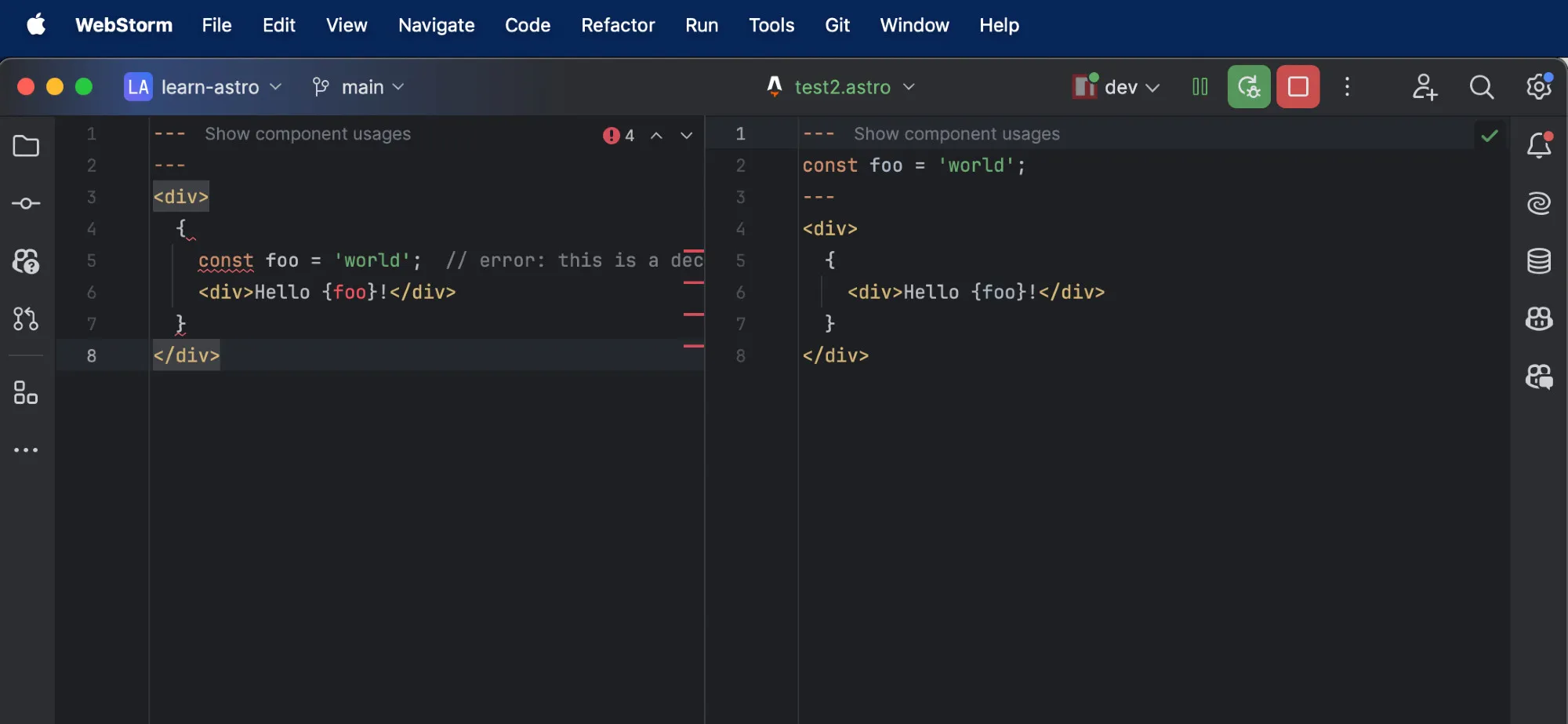Click the green checkmark inspection indicator
The image size is (1568, 724).
point(1489,136)
